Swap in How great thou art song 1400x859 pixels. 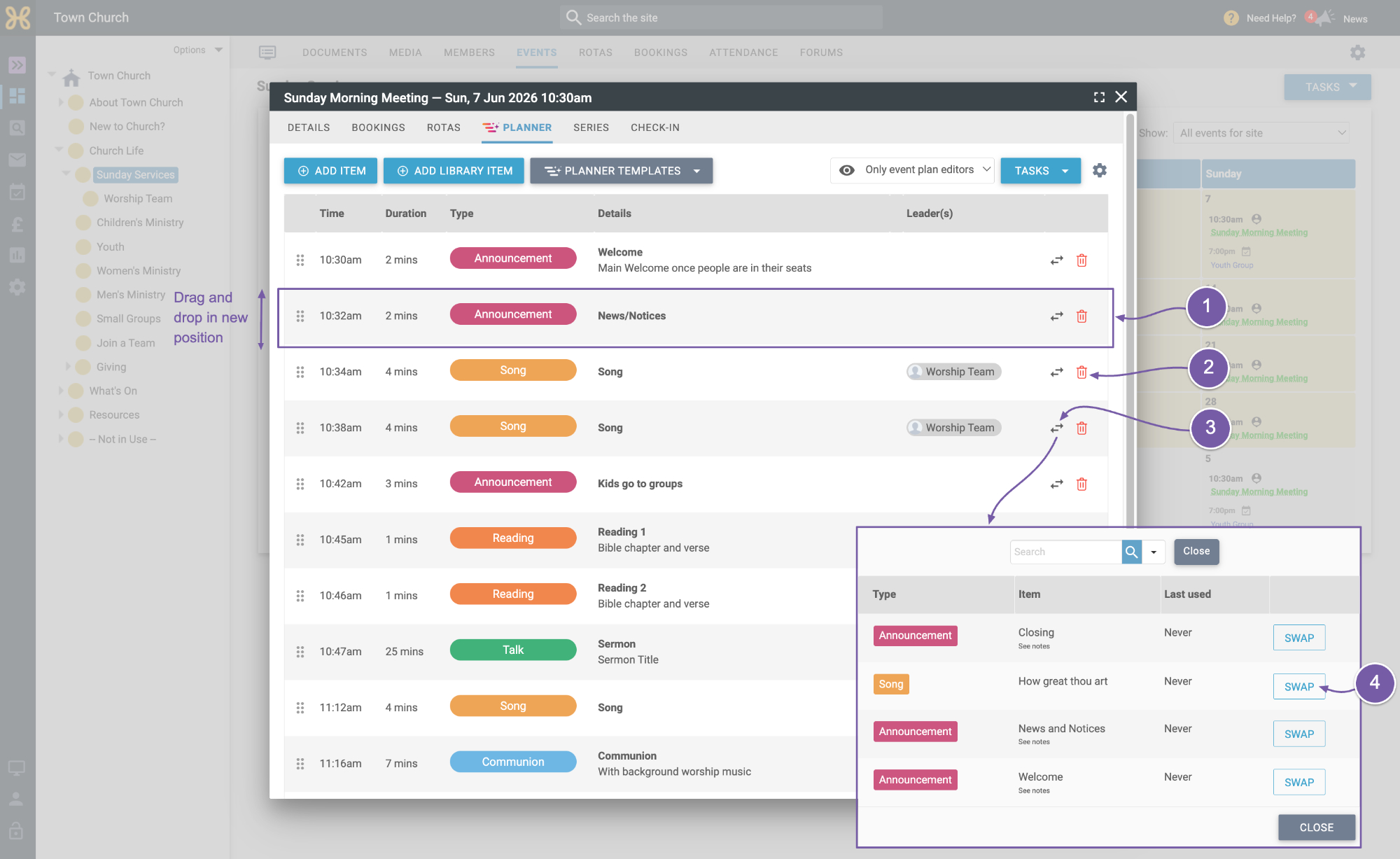(1299, 687)
